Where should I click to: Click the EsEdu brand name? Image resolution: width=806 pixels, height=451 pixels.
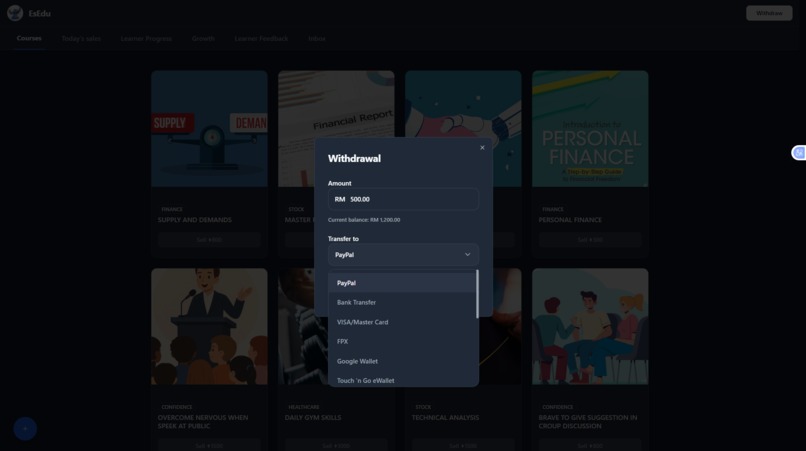point(40,13)
